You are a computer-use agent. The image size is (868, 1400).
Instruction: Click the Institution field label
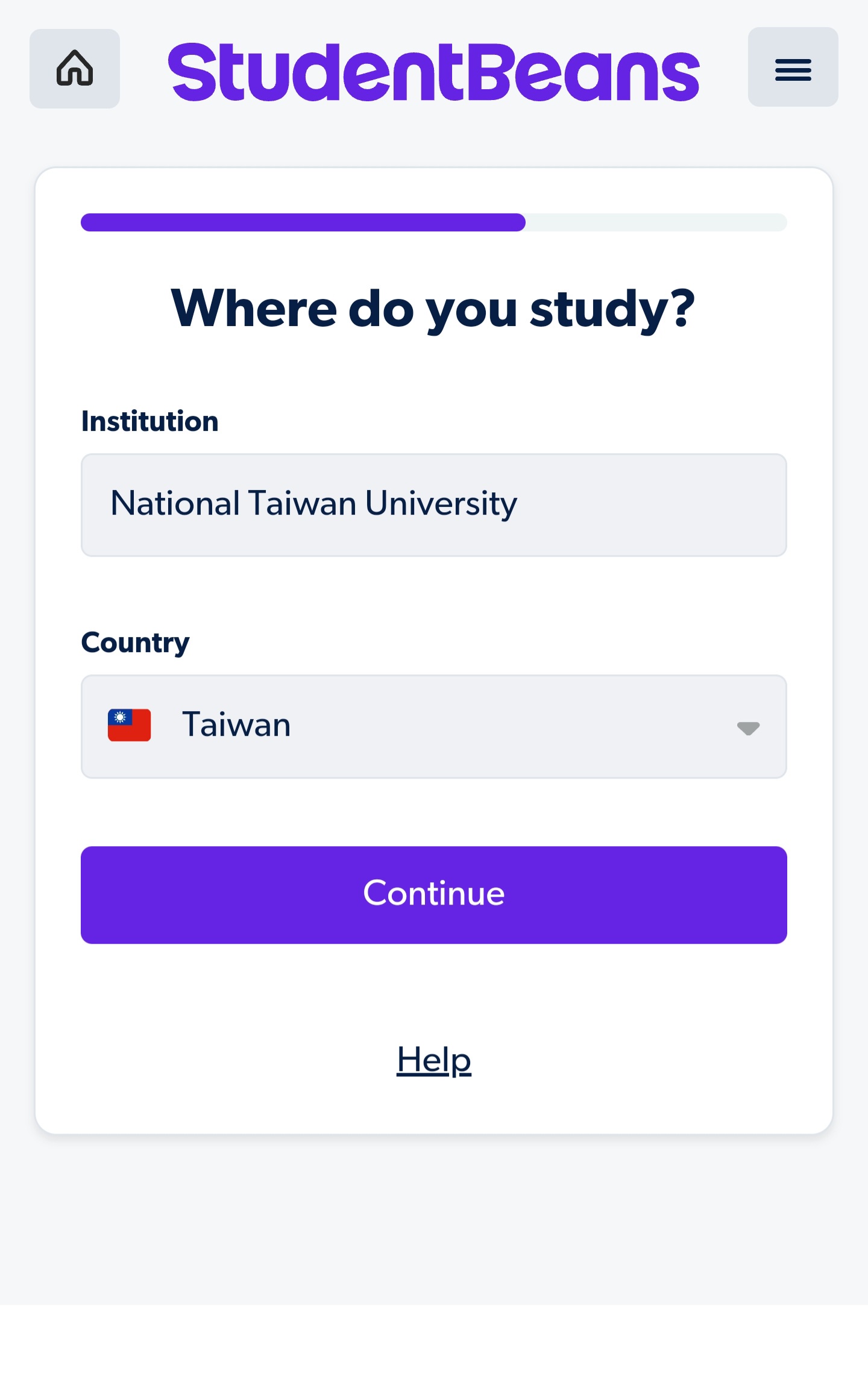(x=149, y=421)
